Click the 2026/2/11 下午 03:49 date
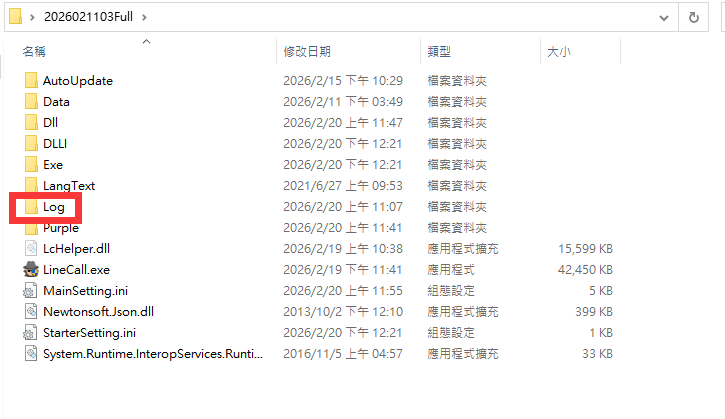Image resolution: width=725 pixels, height=419 pixels. (x=343, y=102)
